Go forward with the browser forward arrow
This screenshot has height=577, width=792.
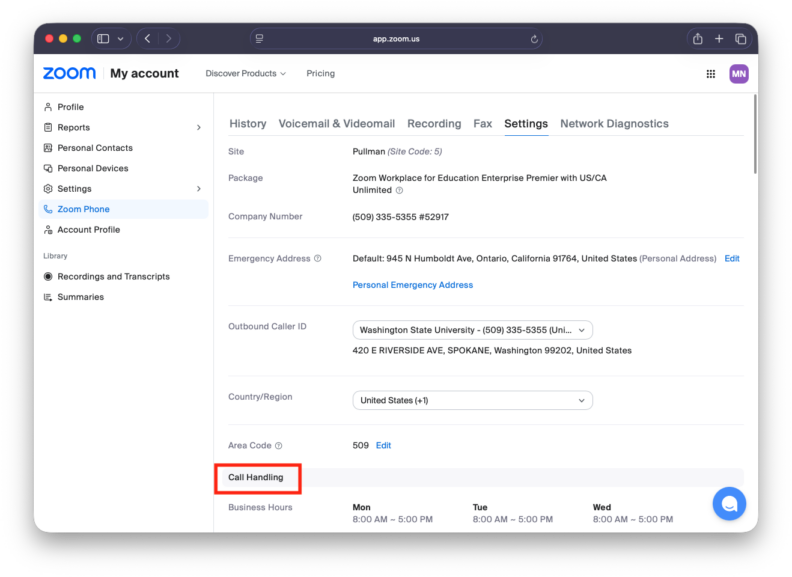point(169,38)
